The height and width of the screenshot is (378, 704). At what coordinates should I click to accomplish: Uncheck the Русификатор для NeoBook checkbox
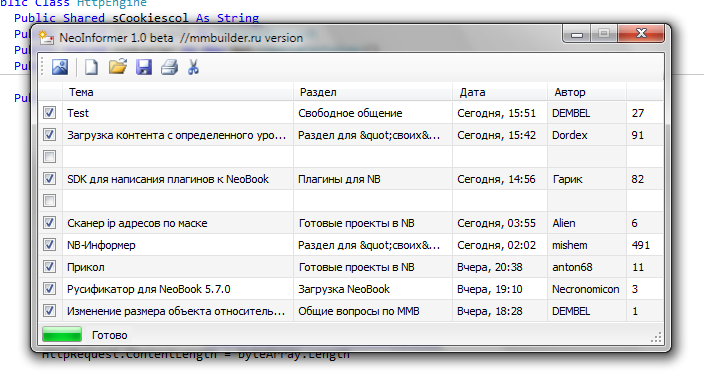click(49, 289)
